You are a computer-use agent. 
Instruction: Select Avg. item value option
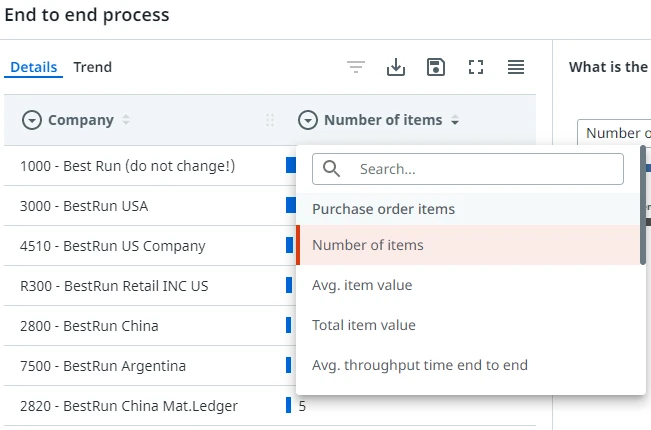point(468,285)
